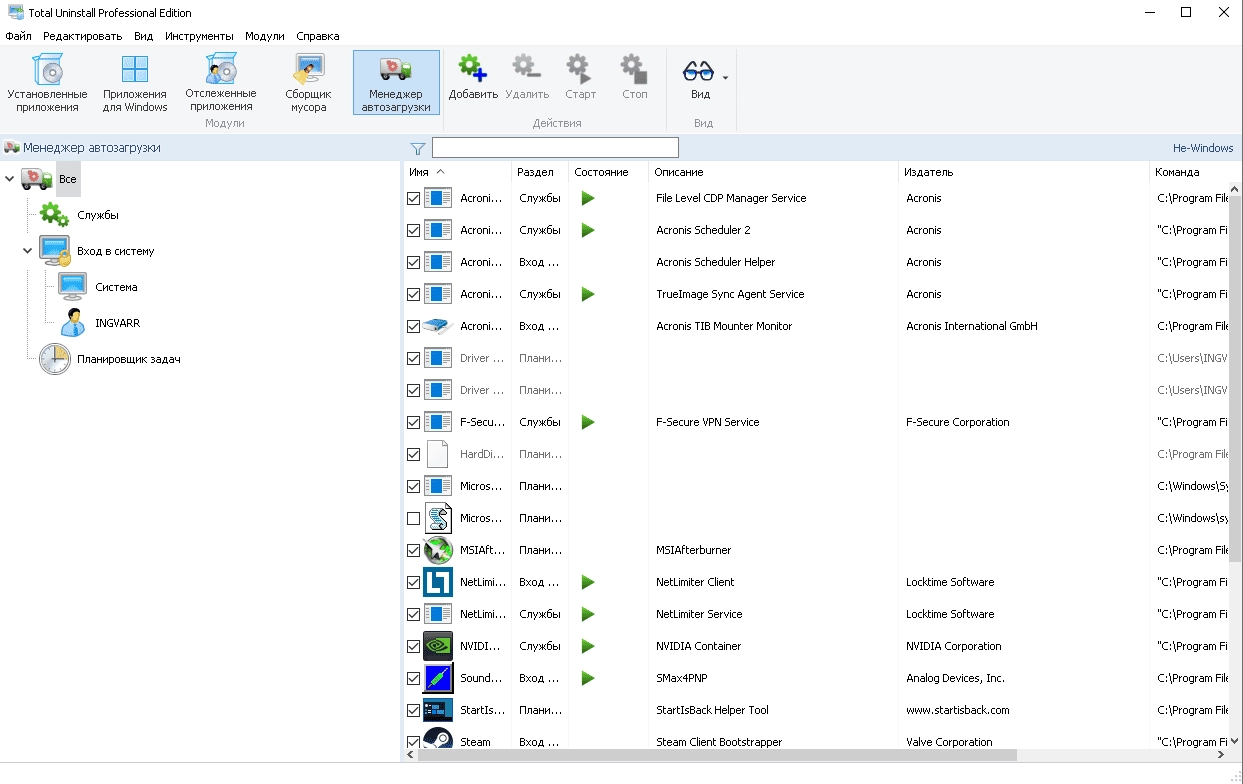1243x784 pixels.
Task: Click Locktime Software in NetLimiter Client row
Action: pos(950,582)
